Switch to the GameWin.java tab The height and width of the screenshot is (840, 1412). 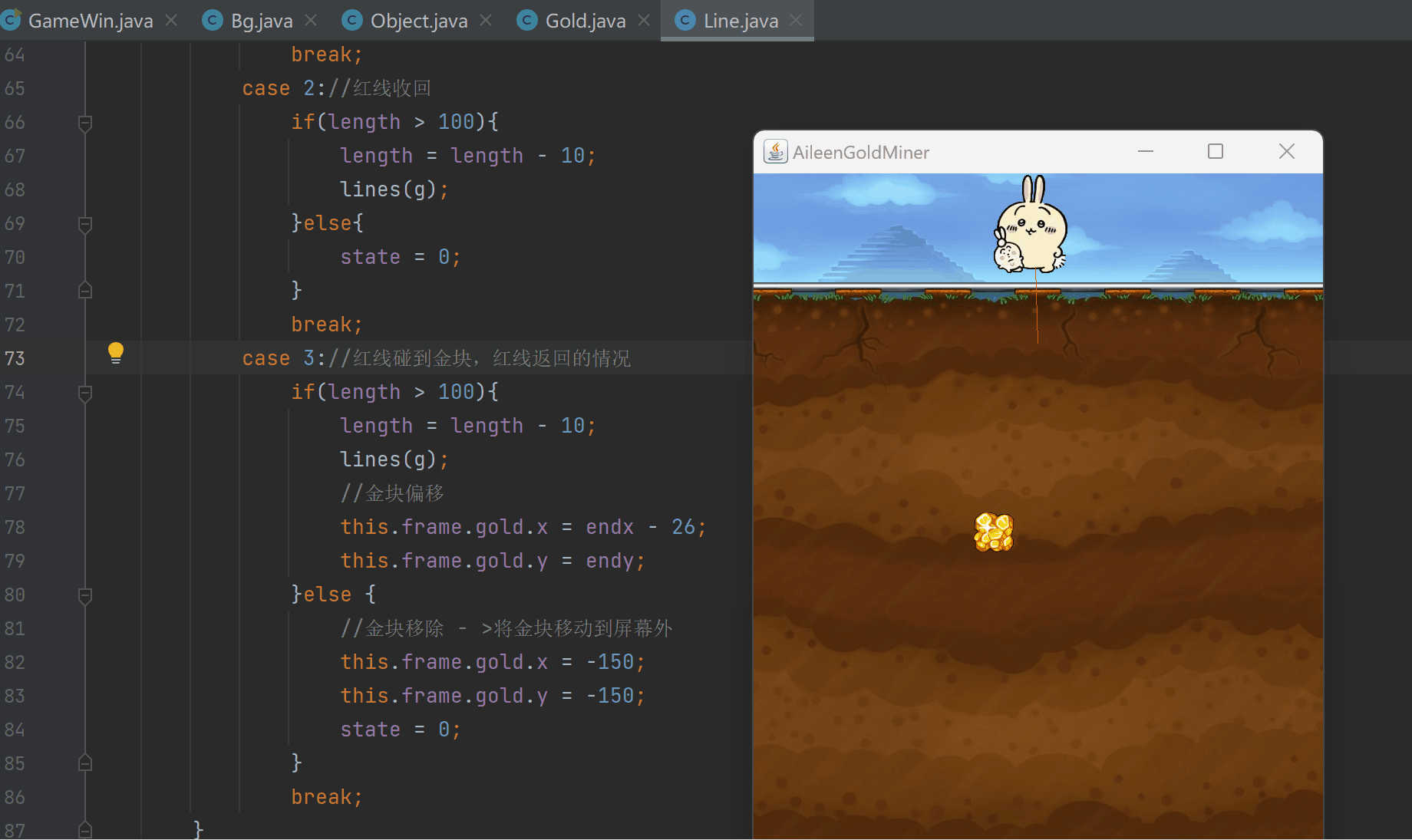coord(91,21)
